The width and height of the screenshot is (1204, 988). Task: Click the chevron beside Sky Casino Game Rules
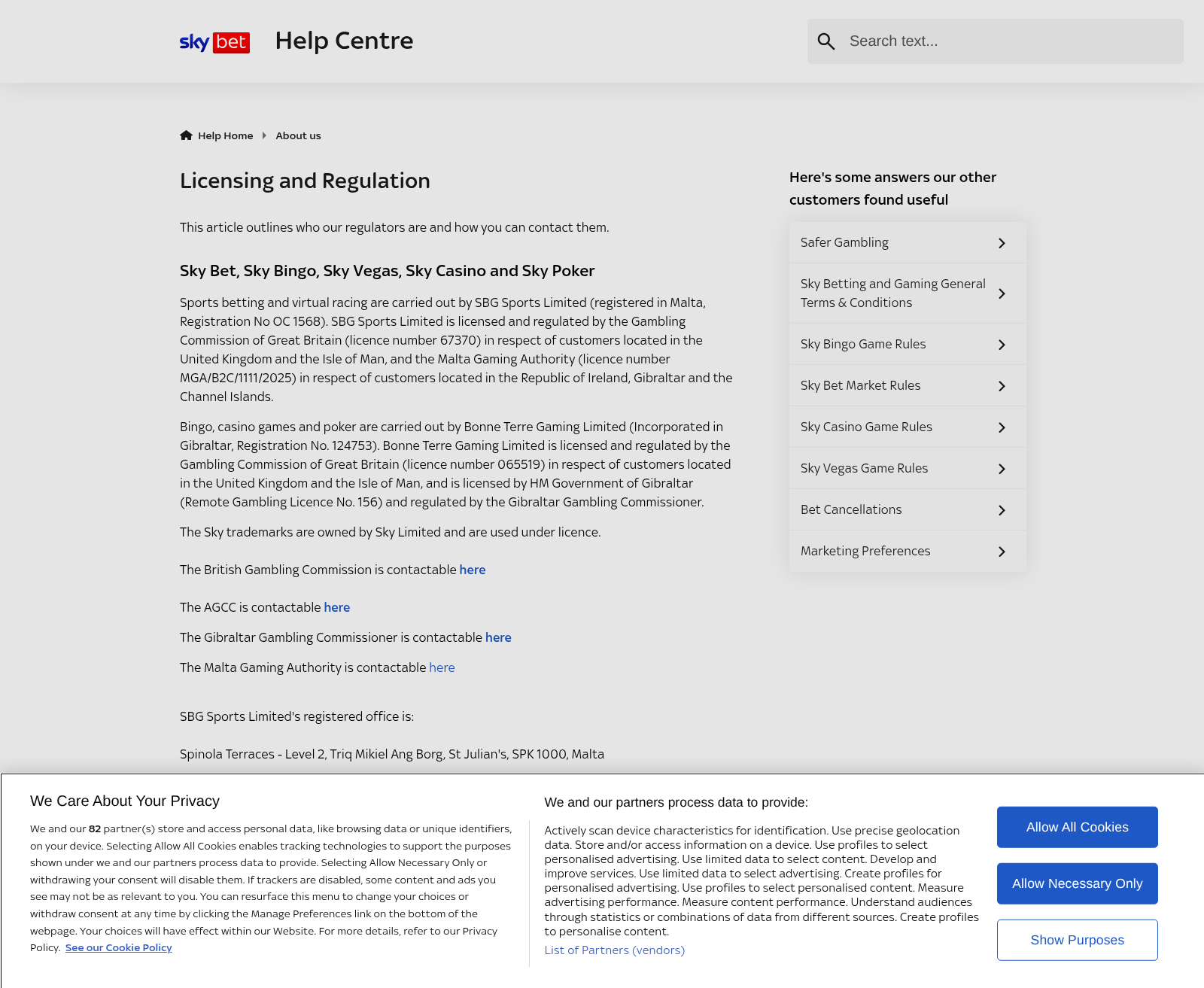pos(1002,427)
